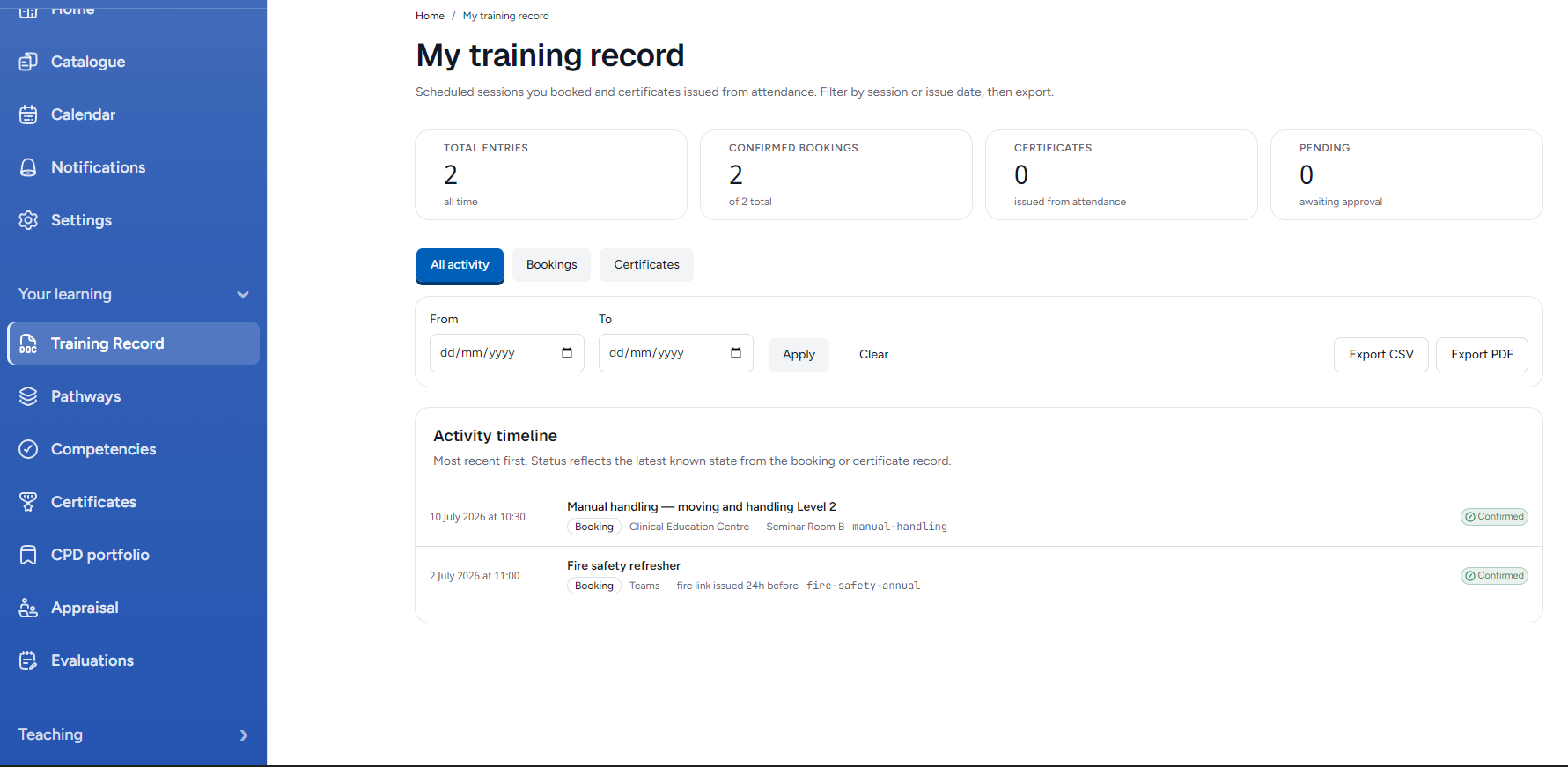
Task: Open Catalogue from the sidebar
Action: click(134, 62)
